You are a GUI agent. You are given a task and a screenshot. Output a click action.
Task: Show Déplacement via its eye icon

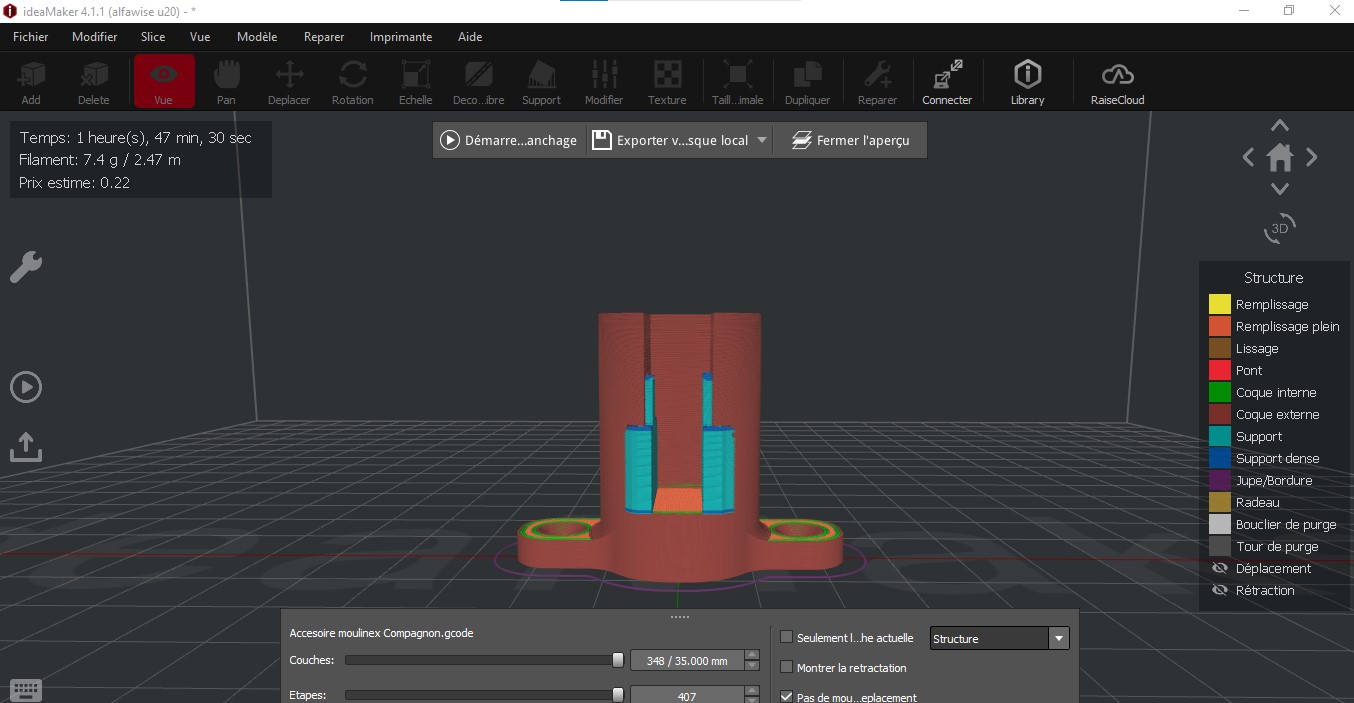pos(1219,568)
